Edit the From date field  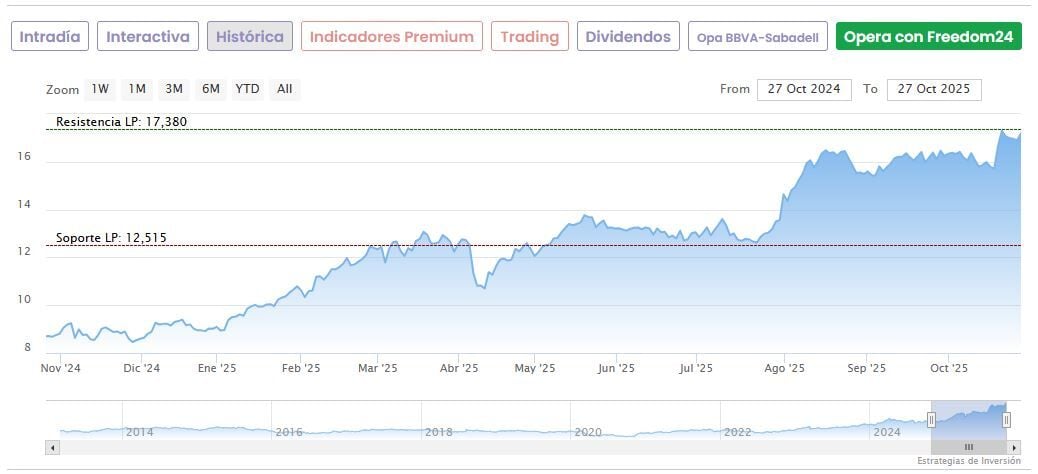[804, 89]
